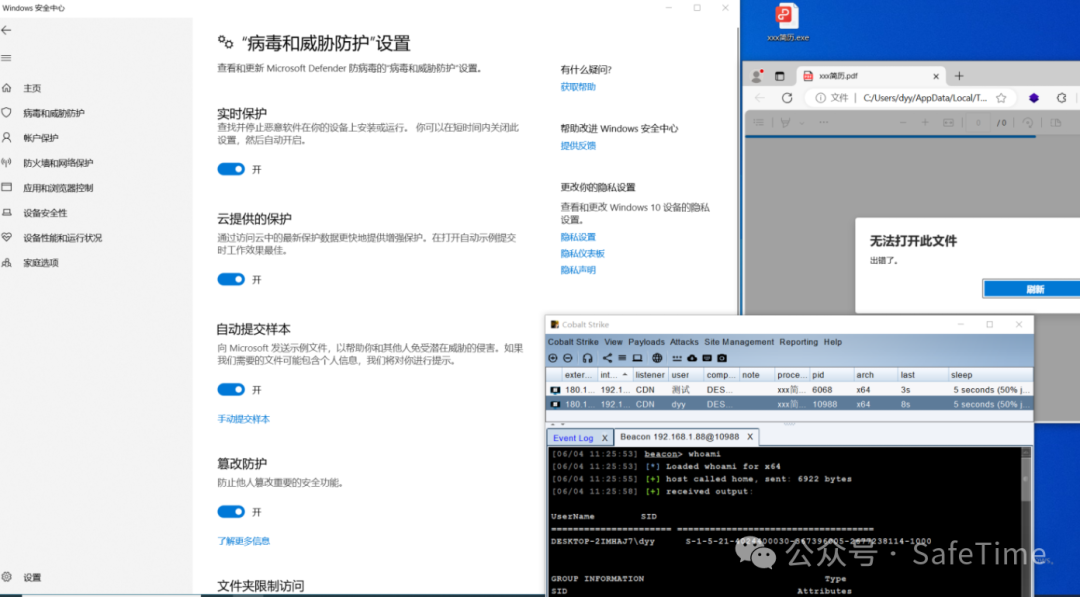Image resolution: width=1080 pixels, height=597 pixels.
Task: Open View menu in Cobalt Strike
Action: [614, 342]
